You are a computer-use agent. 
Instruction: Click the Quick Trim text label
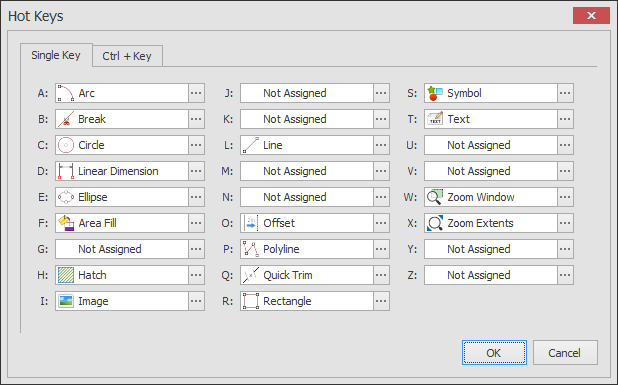pyautogui.click(x=288, y=275)
